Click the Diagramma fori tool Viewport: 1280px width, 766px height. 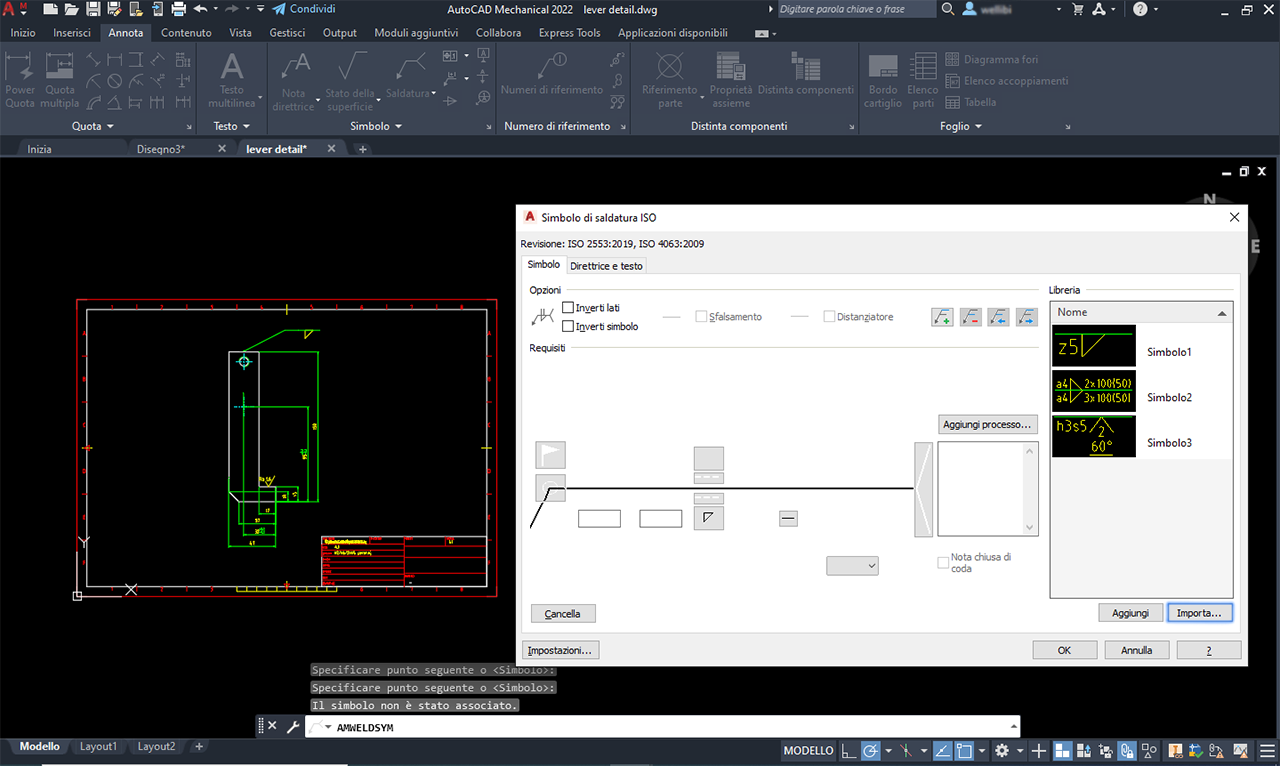992,60
